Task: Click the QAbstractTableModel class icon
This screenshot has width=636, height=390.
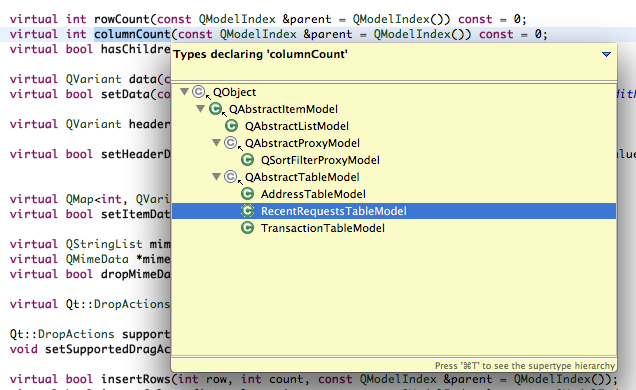Action: pyautogui.click(x=231, y=177)
